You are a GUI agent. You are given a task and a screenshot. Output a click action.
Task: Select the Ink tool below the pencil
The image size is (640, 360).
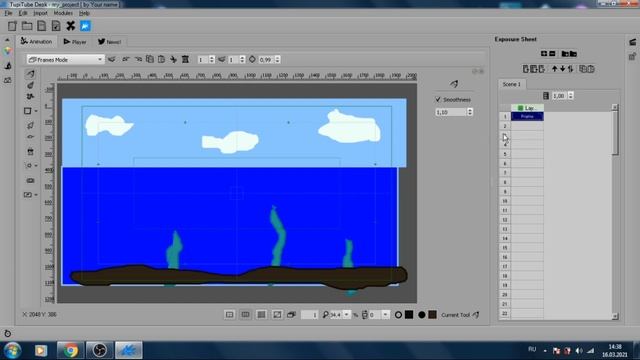31,85
